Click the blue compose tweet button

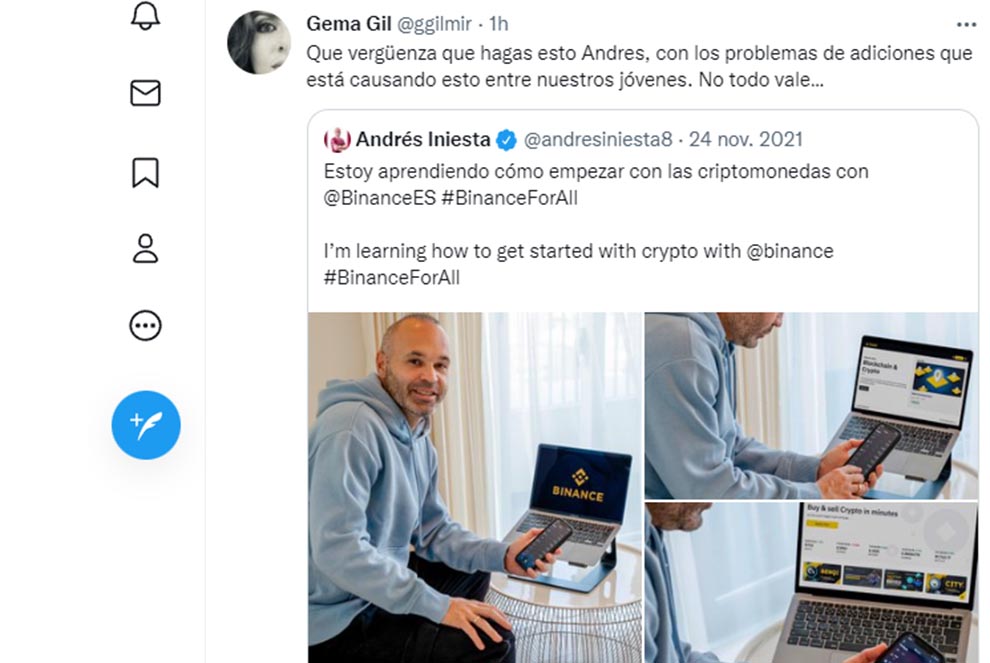coord(146,425)
